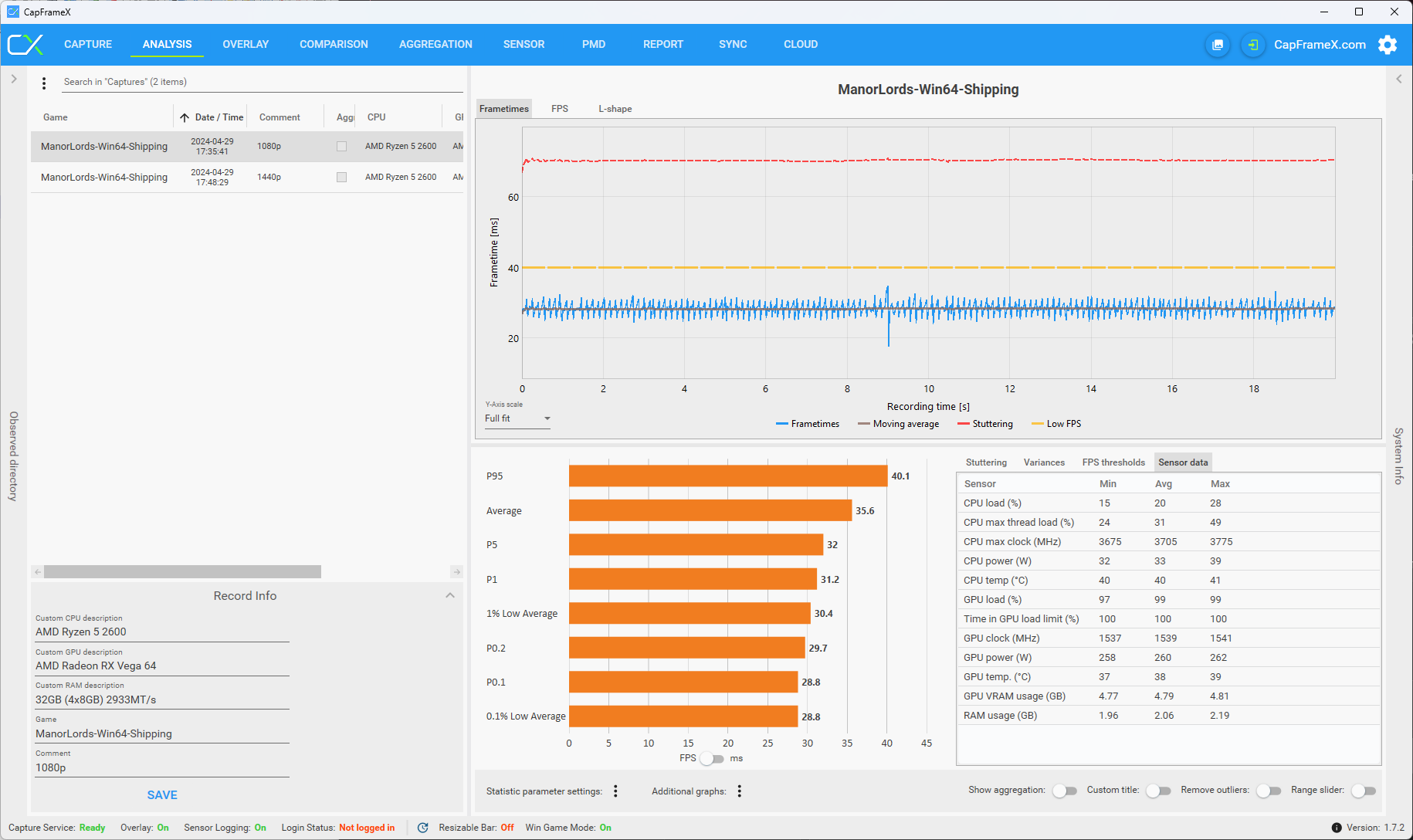Toggle the Aggregation checkbox for 1080p capture
1413x840 pixels.
(341, 147)
